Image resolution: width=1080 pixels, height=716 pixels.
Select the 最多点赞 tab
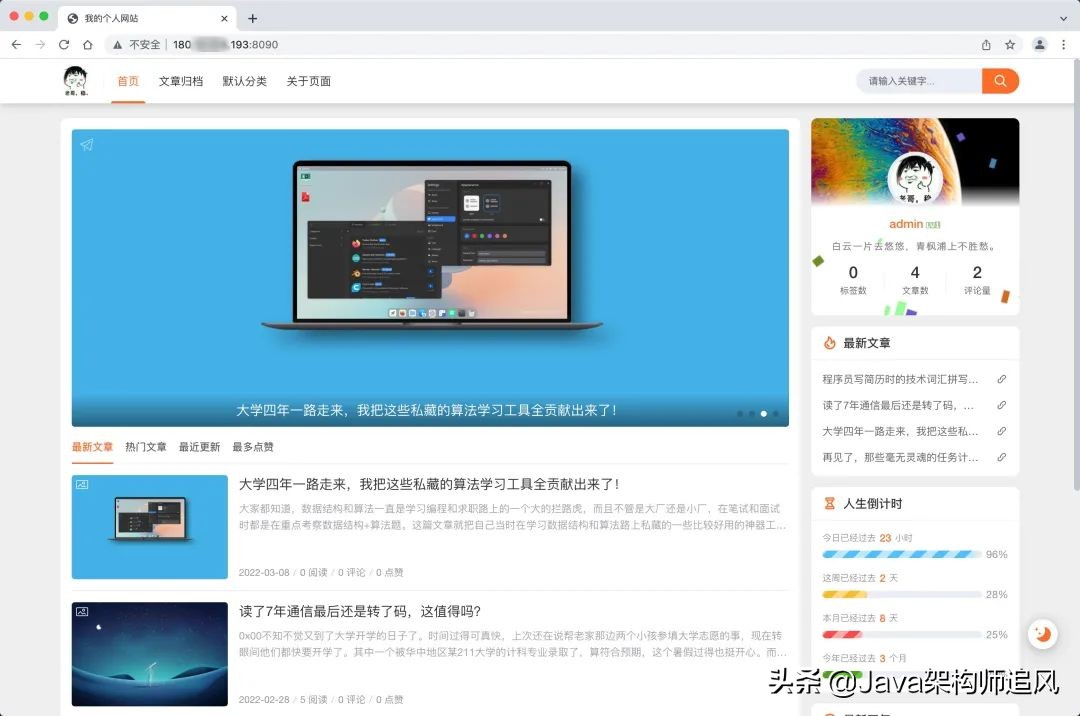tap(252, 447)
